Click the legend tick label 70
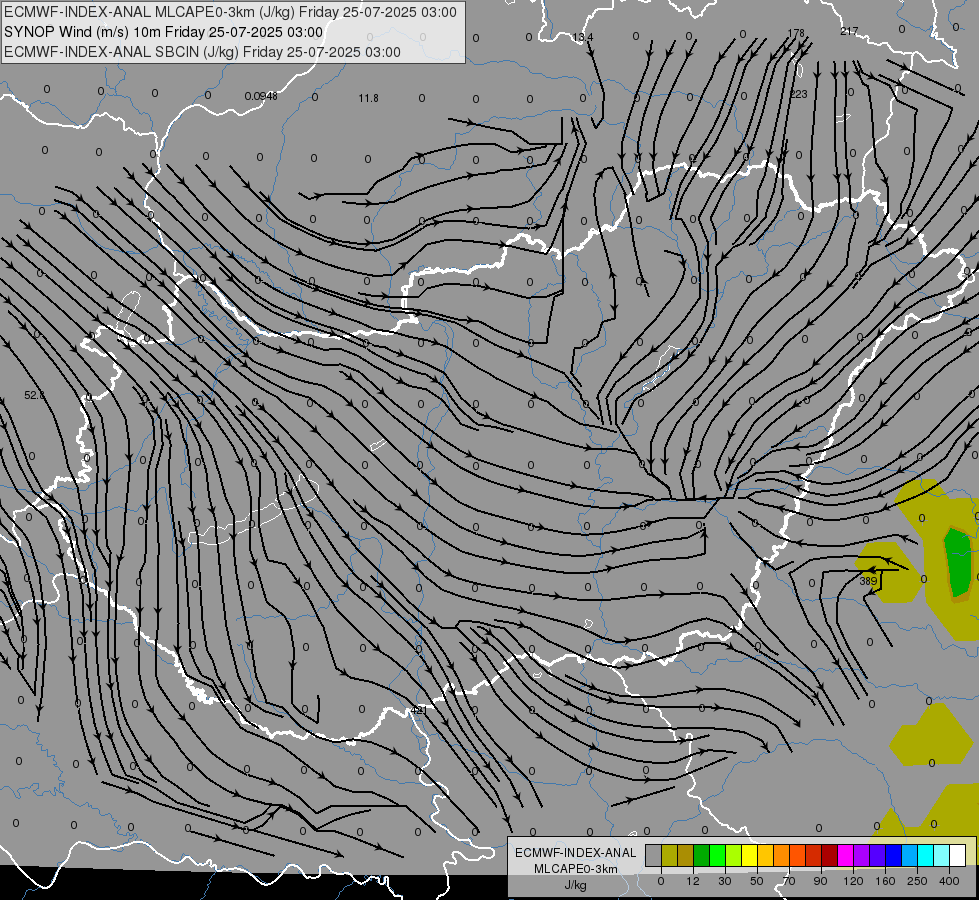The height and width of the screenshot is (900, 979). click(789, 881)
